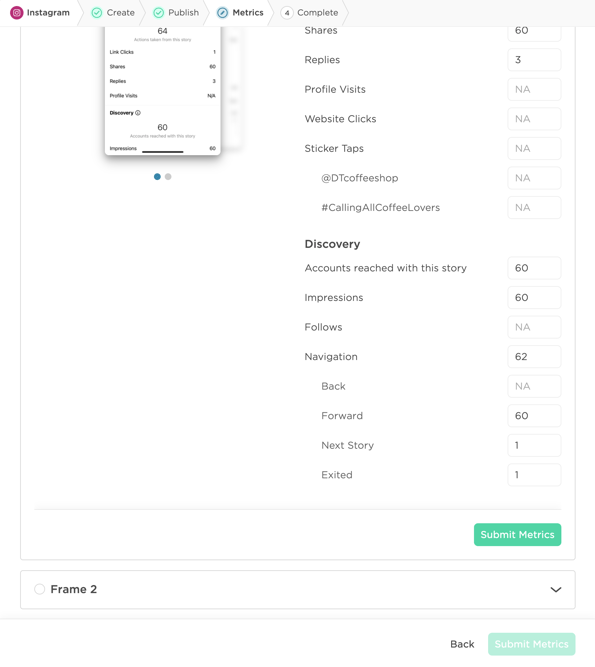Click the Back button in footer

pyautogui.click(x=462, y=644)
